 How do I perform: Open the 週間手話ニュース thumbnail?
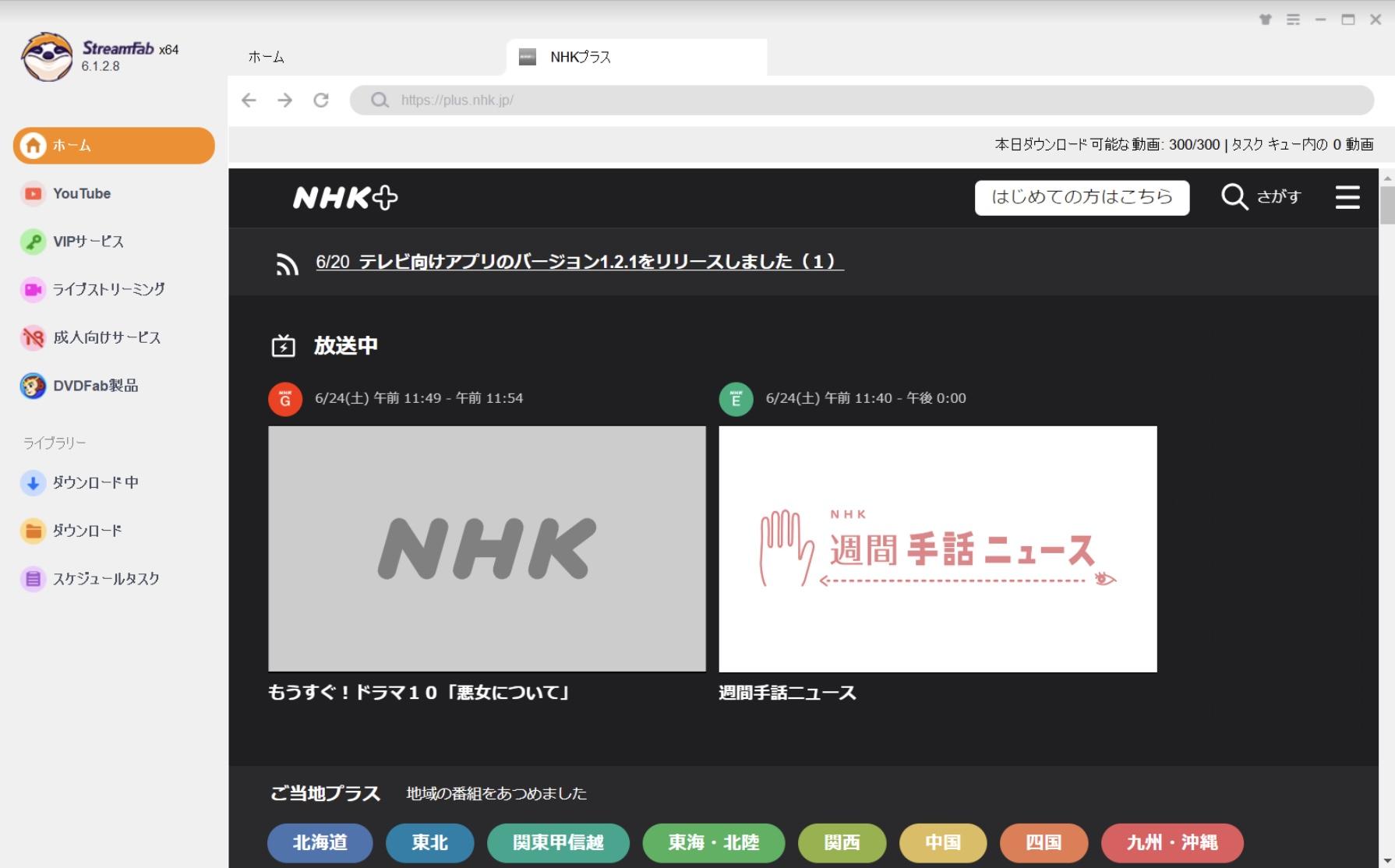point(938,549)
